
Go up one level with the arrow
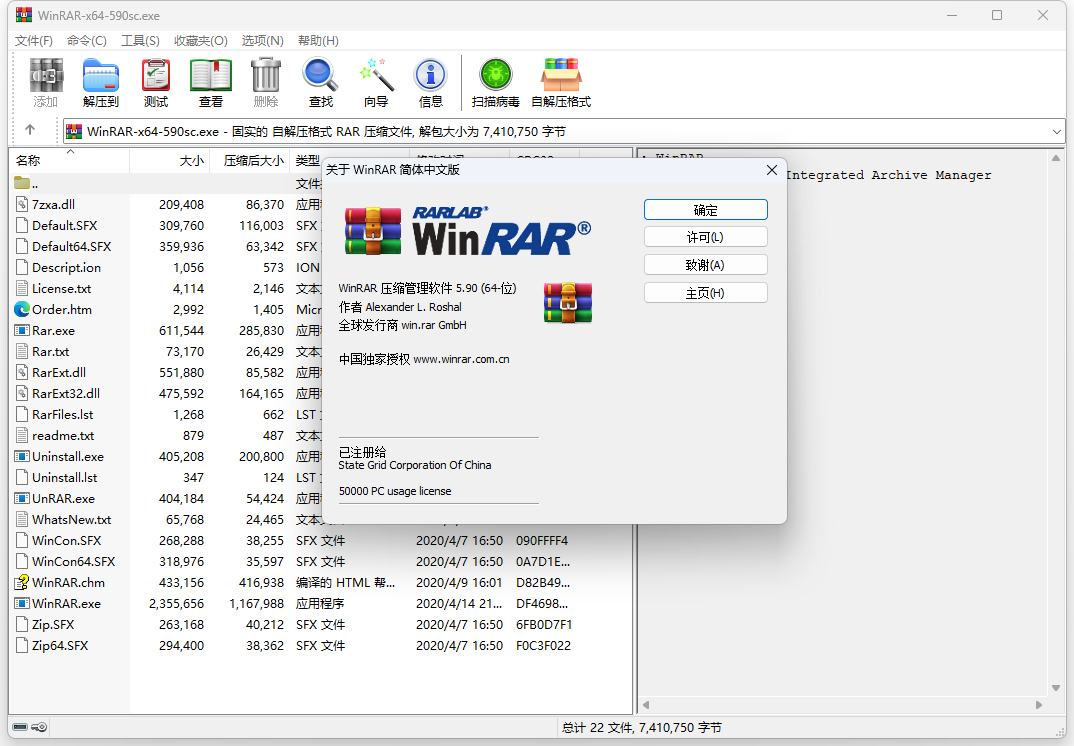29,129
